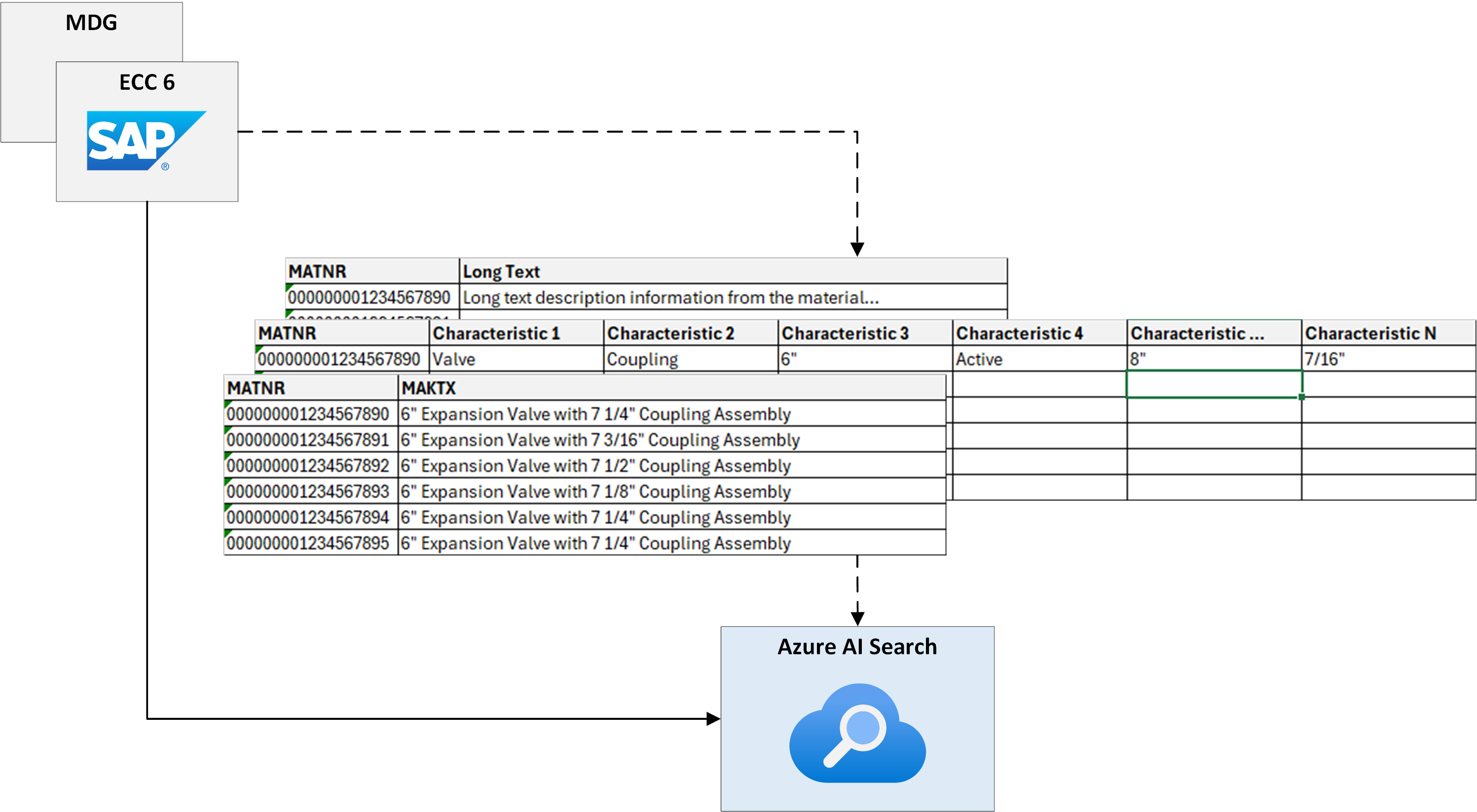The image size is (1477, 812).
Task: Click cell with material 000000001234567891
Action: tap(308, 440)
